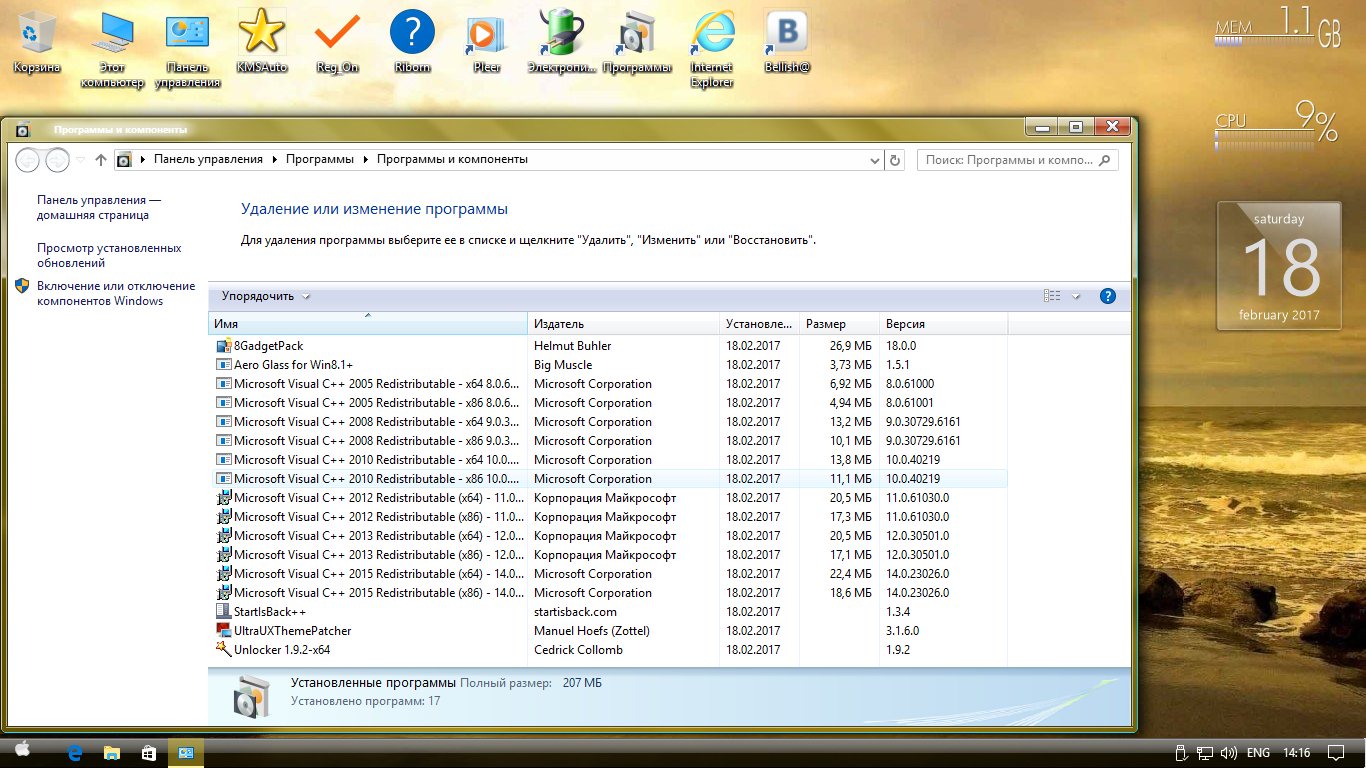The image size is (1366, 768).
Task: Sort by Размер column header
Action: [840, 324]
